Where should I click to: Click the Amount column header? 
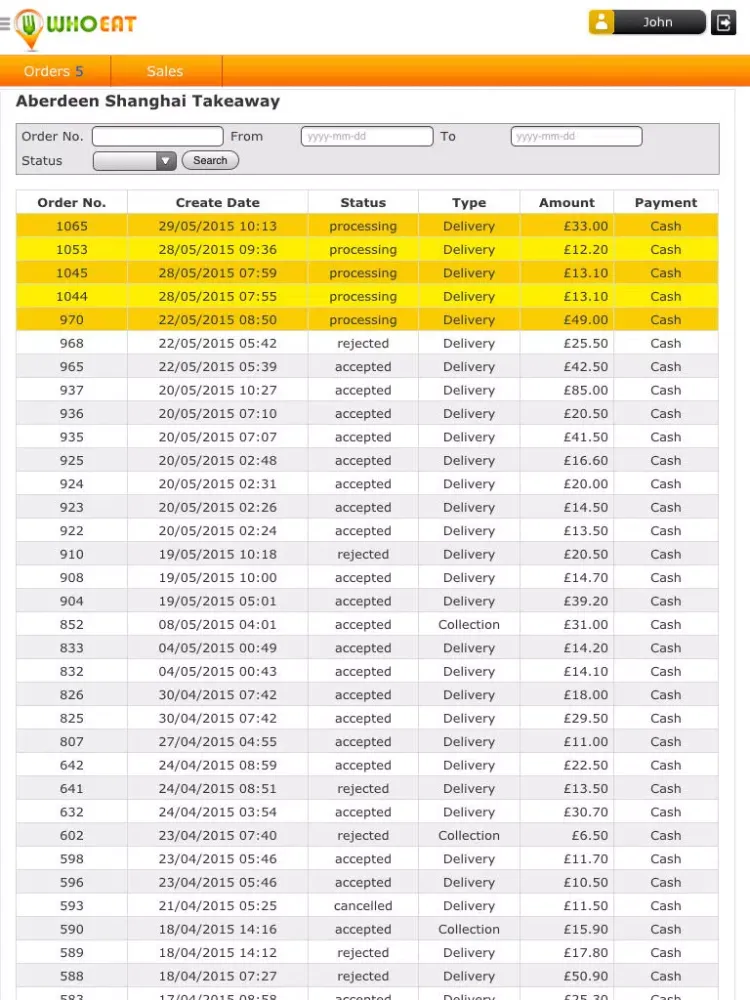coord(566,203)
